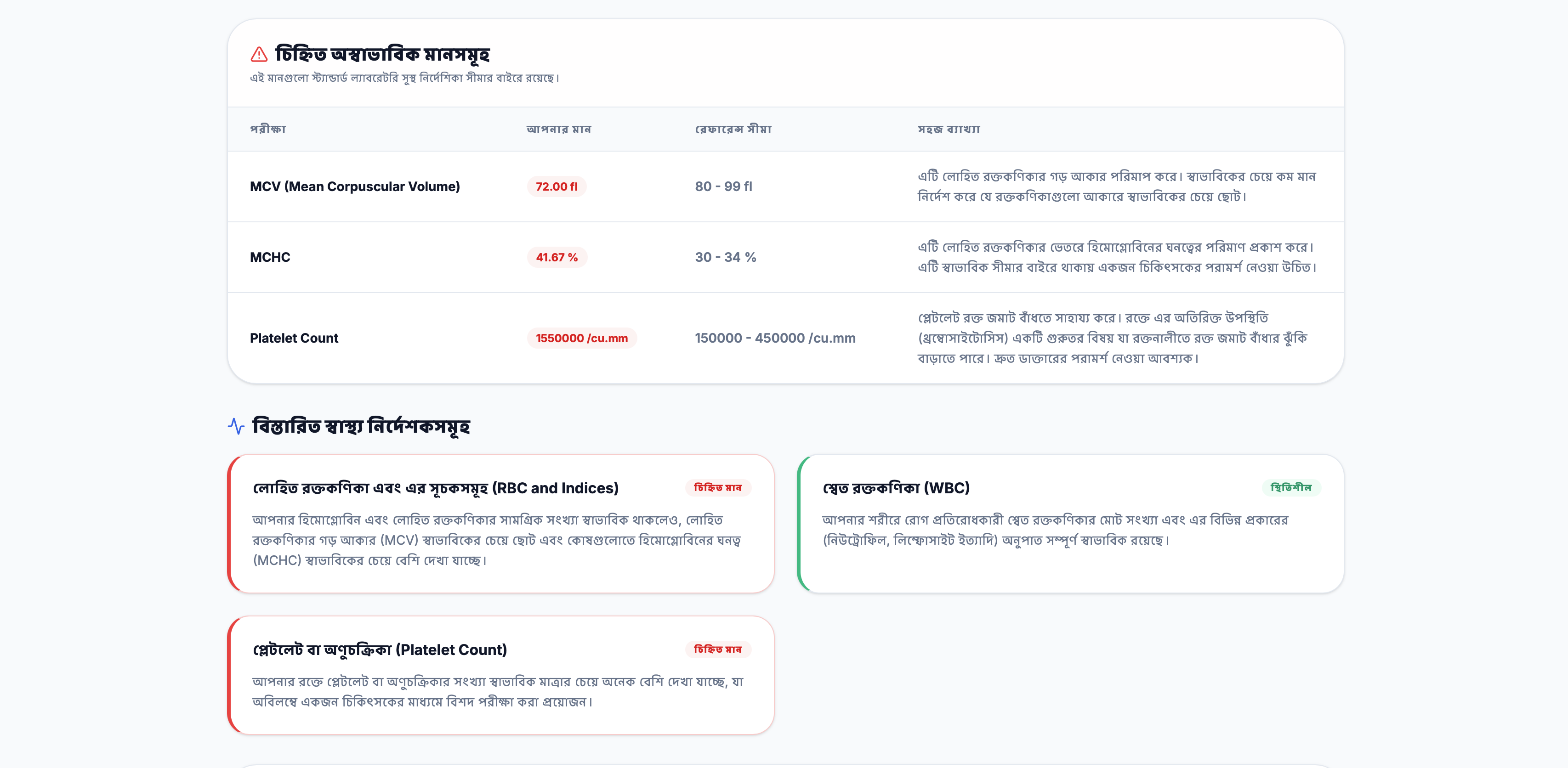
Task: Click the Platelet Count row label
Action: point(294,338)
